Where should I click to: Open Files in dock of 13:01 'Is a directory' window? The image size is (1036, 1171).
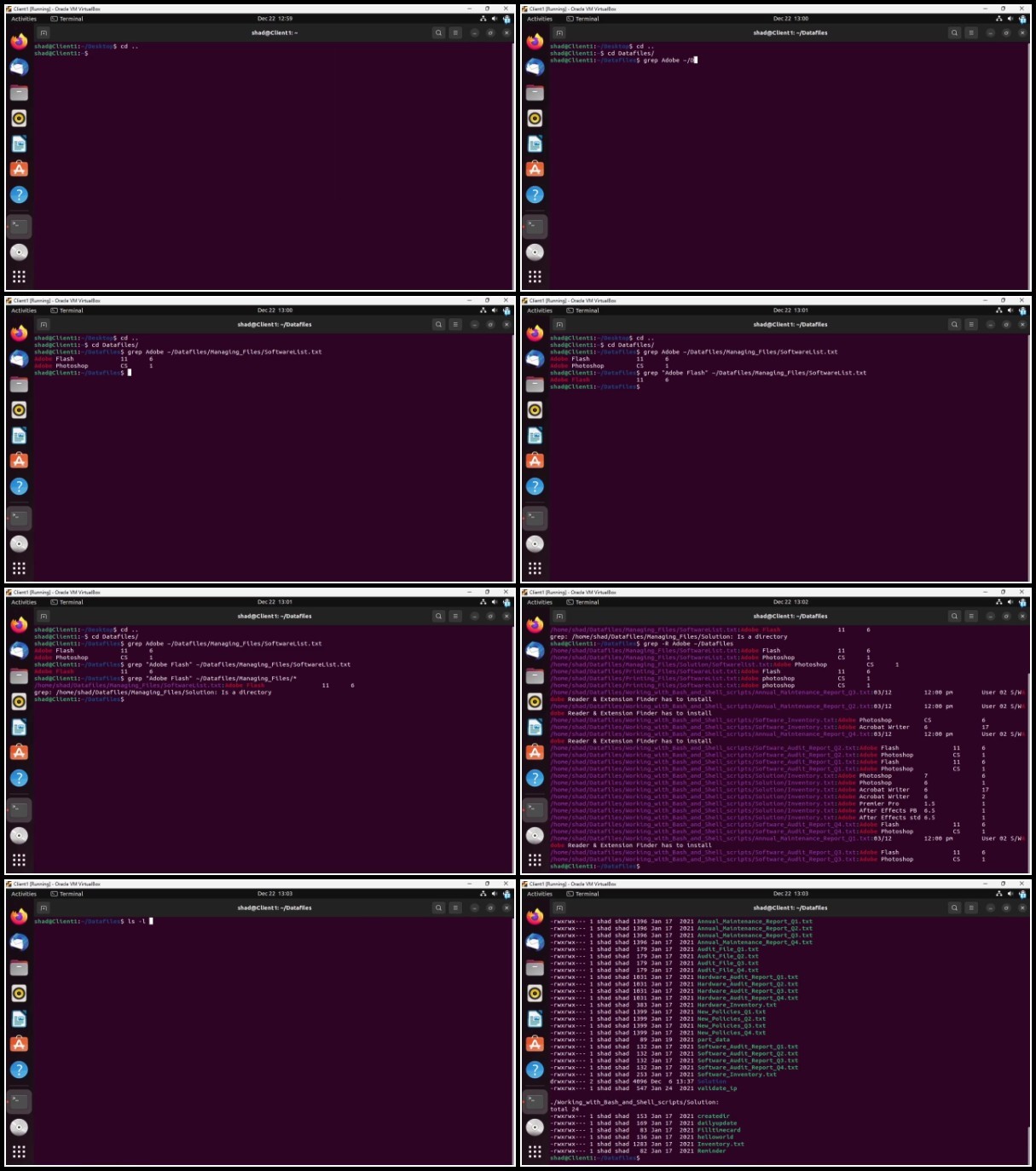coord(19,676)
